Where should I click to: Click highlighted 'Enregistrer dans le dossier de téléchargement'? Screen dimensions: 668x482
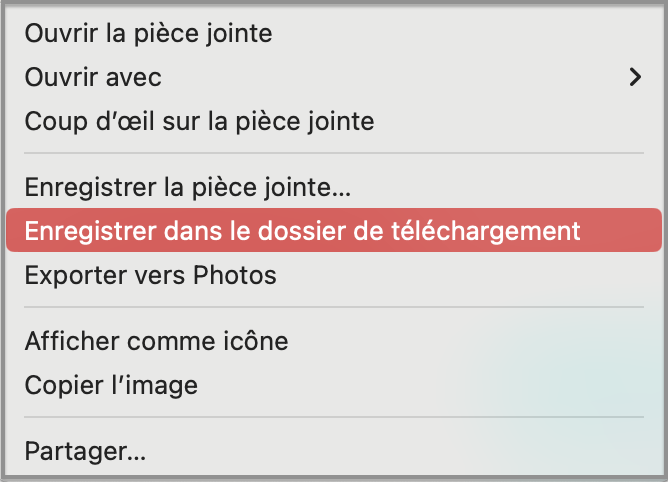pyautogui.click(x=302, y=231)
